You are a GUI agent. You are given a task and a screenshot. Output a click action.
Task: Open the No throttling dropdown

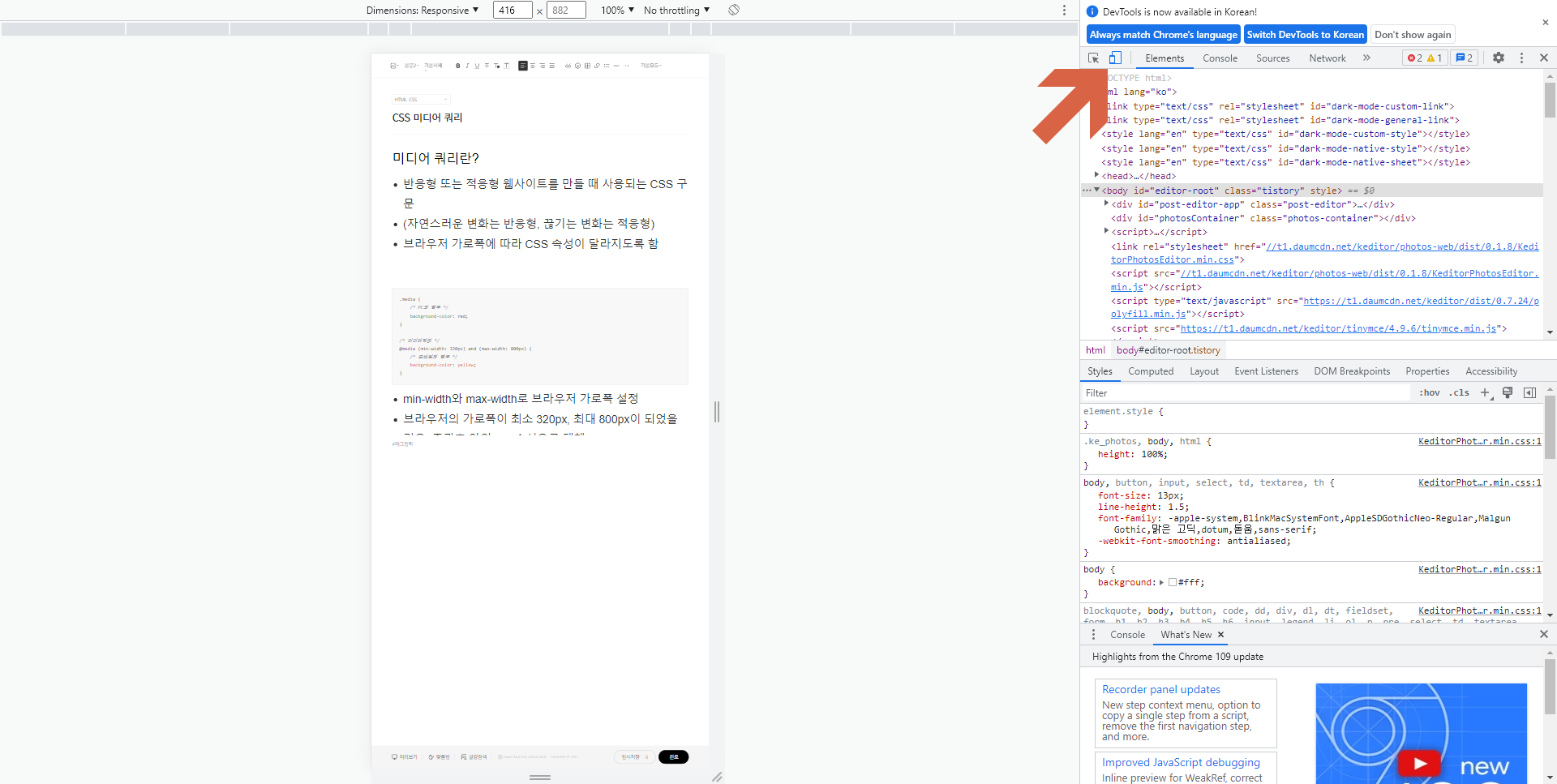[x=676, y=10]
